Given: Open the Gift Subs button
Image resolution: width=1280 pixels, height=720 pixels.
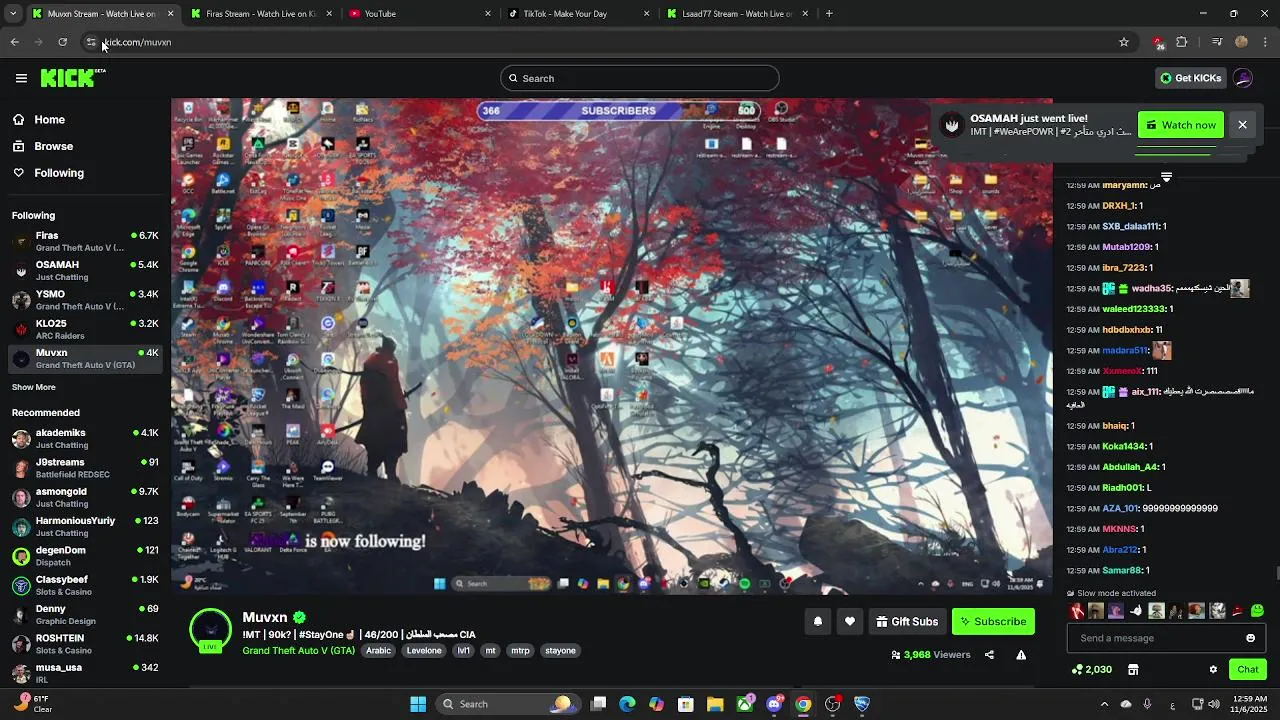Looking at the screenshot, I should (907, 622).
